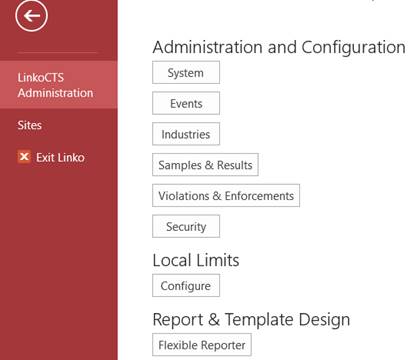410x360 pixels.
Task: Click the back arrow circle icon
Action: (31, 15)
